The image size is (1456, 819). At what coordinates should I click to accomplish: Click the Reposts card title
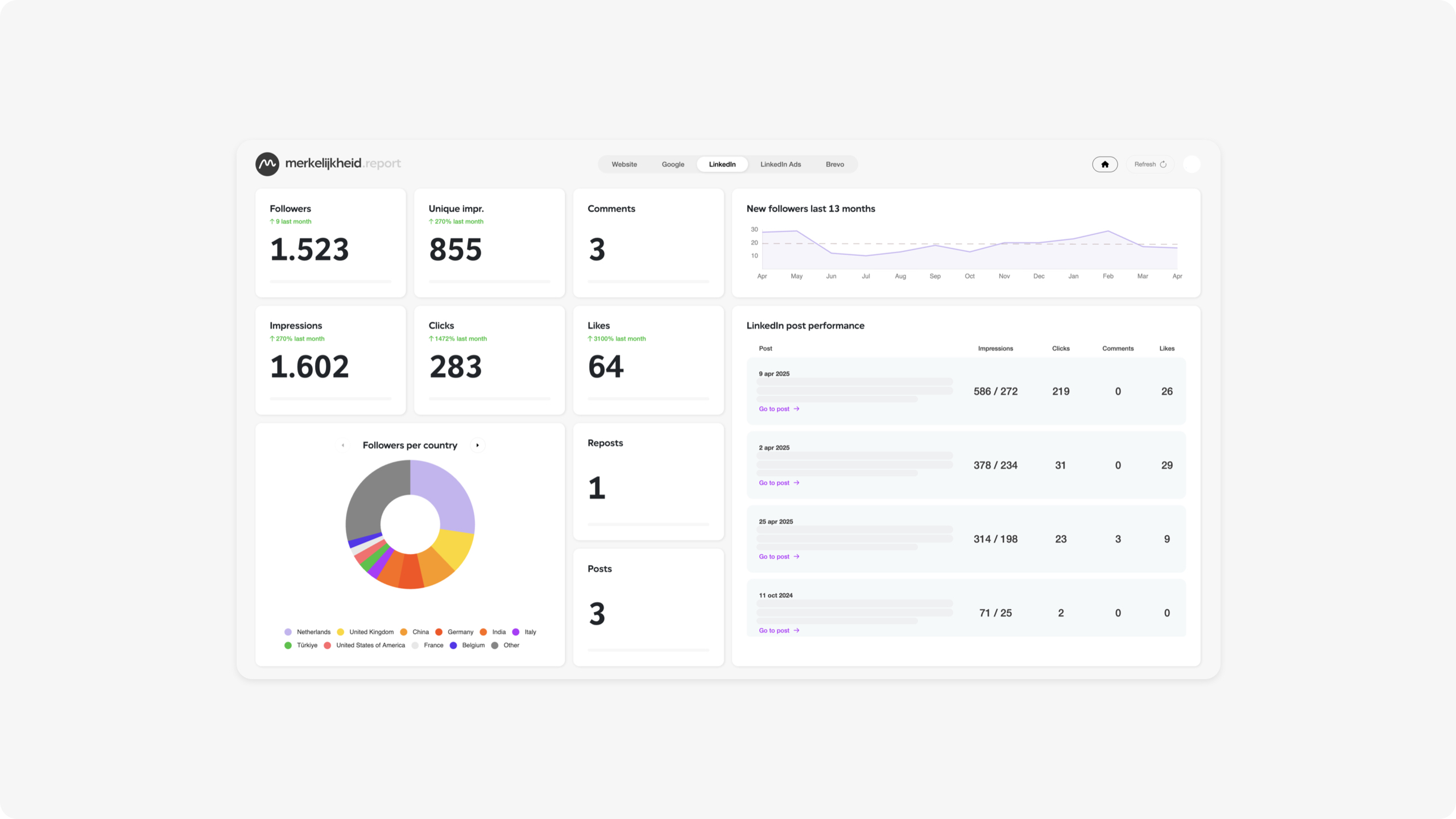coord(605,443)
